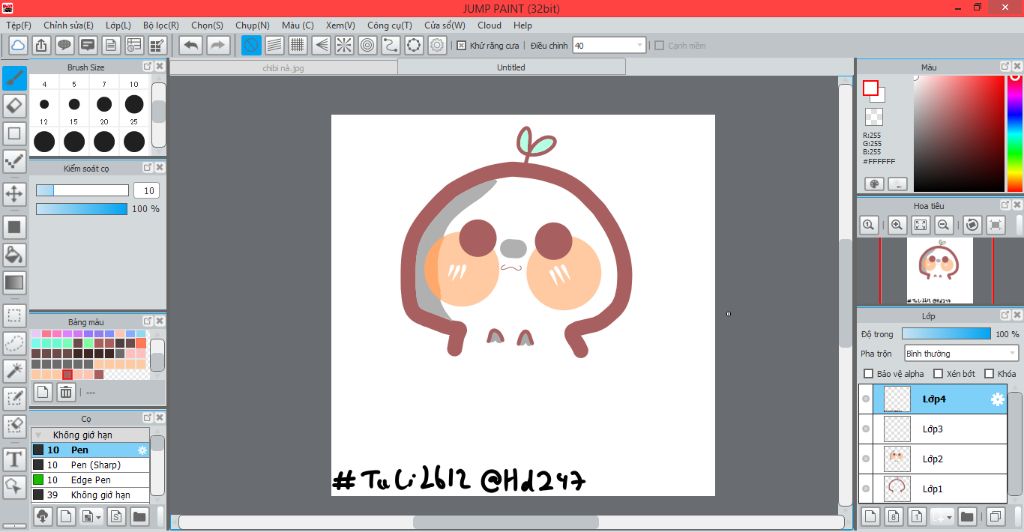This screenshot has height=532, width=1024.
Task: Open the Tệp(F) menu
Action: (x=18, y=25)
